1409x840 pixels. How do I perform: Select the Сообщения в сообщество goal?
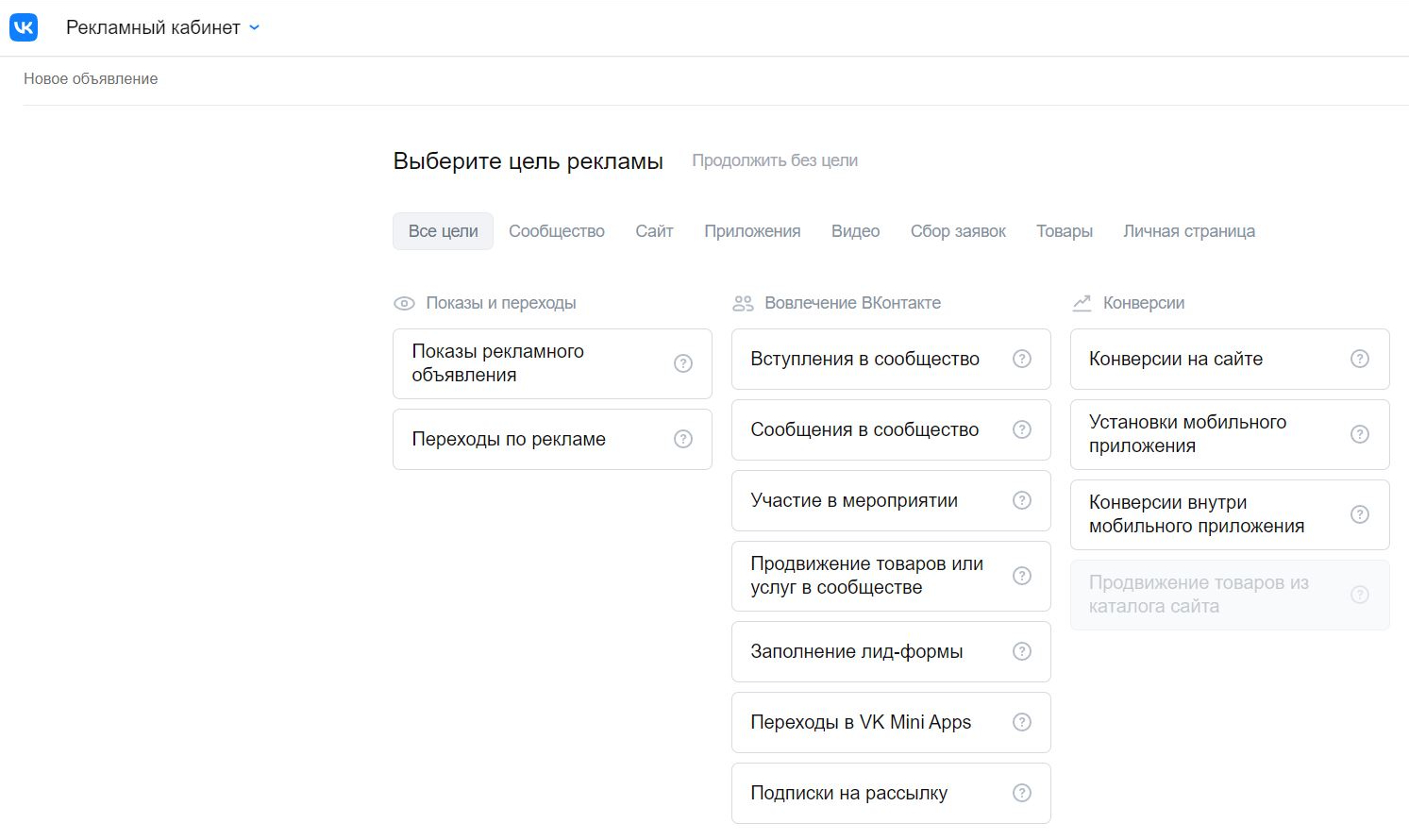pos(891,429)
